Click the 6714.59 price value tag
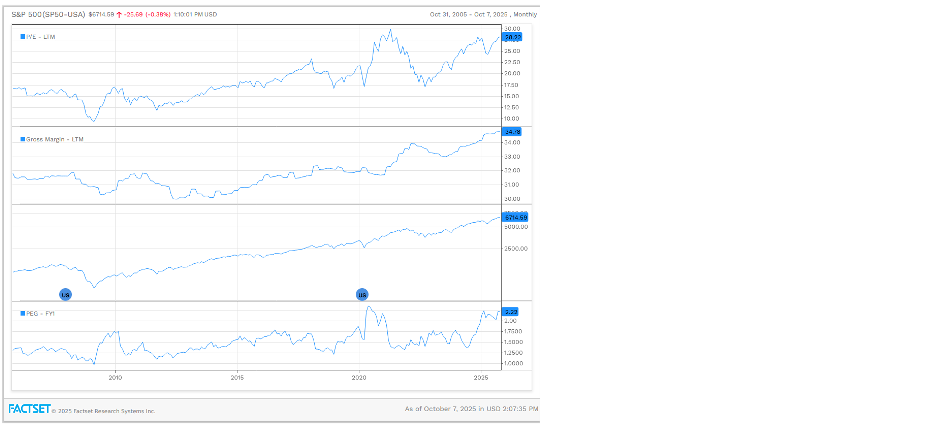 coord(514,217)
